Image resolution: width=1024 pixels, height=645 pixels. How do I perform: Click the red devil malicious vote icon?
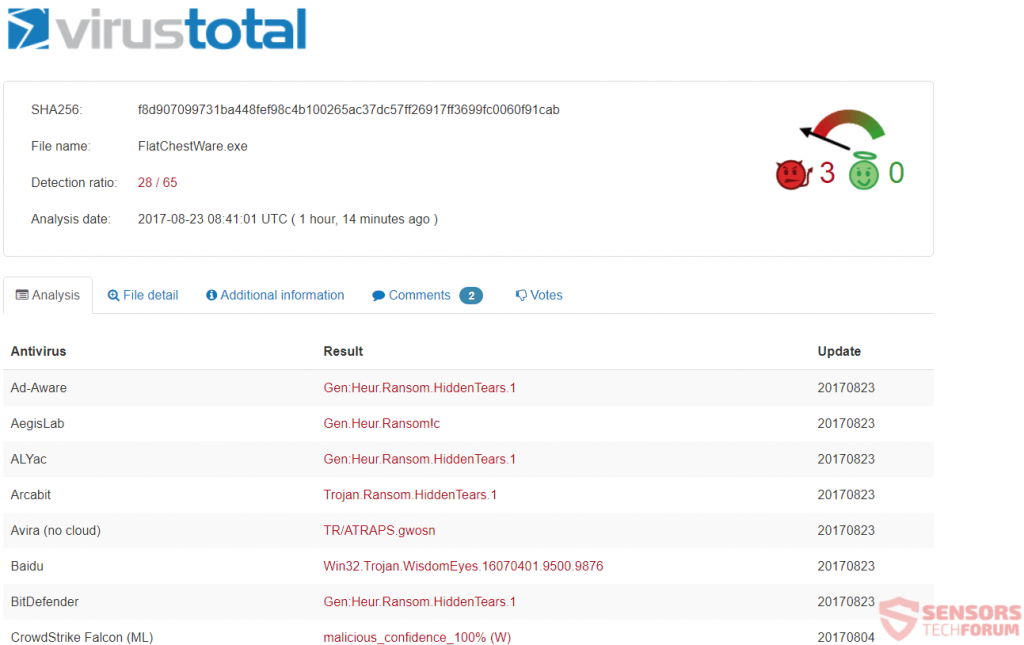[x=791, y=174]
